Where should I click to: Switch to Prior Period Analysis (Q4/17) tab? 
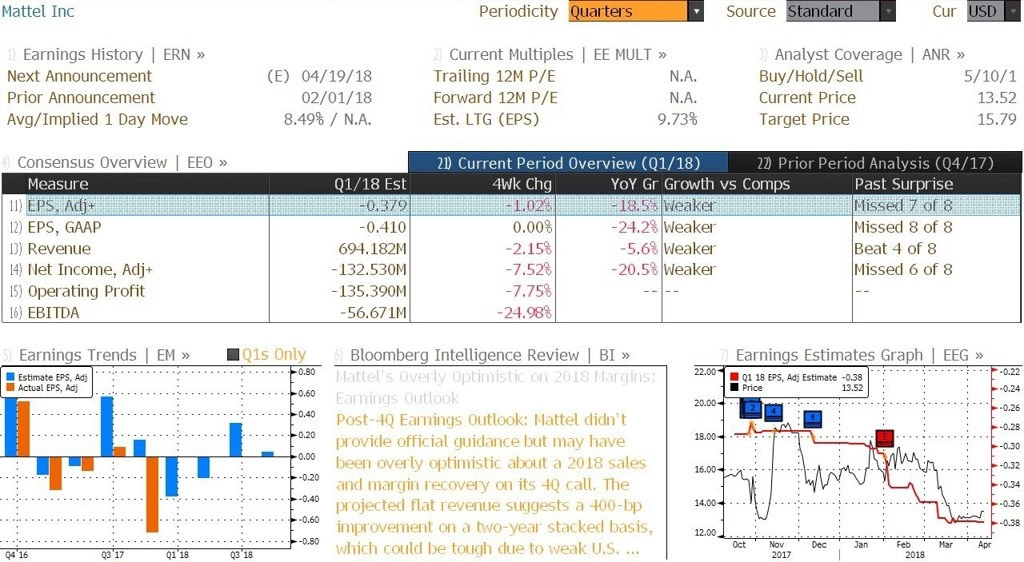(875, 163)
